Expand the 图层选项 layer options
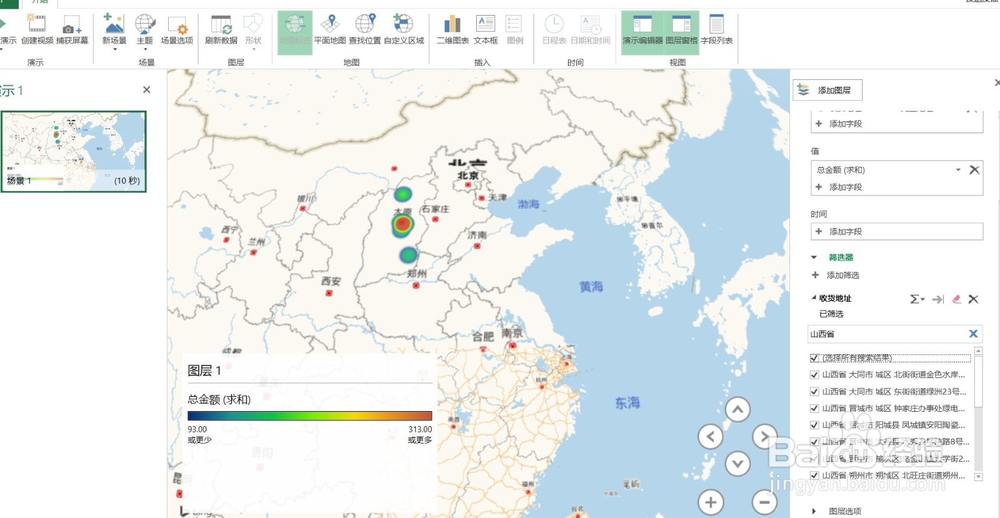 point(814,511)
